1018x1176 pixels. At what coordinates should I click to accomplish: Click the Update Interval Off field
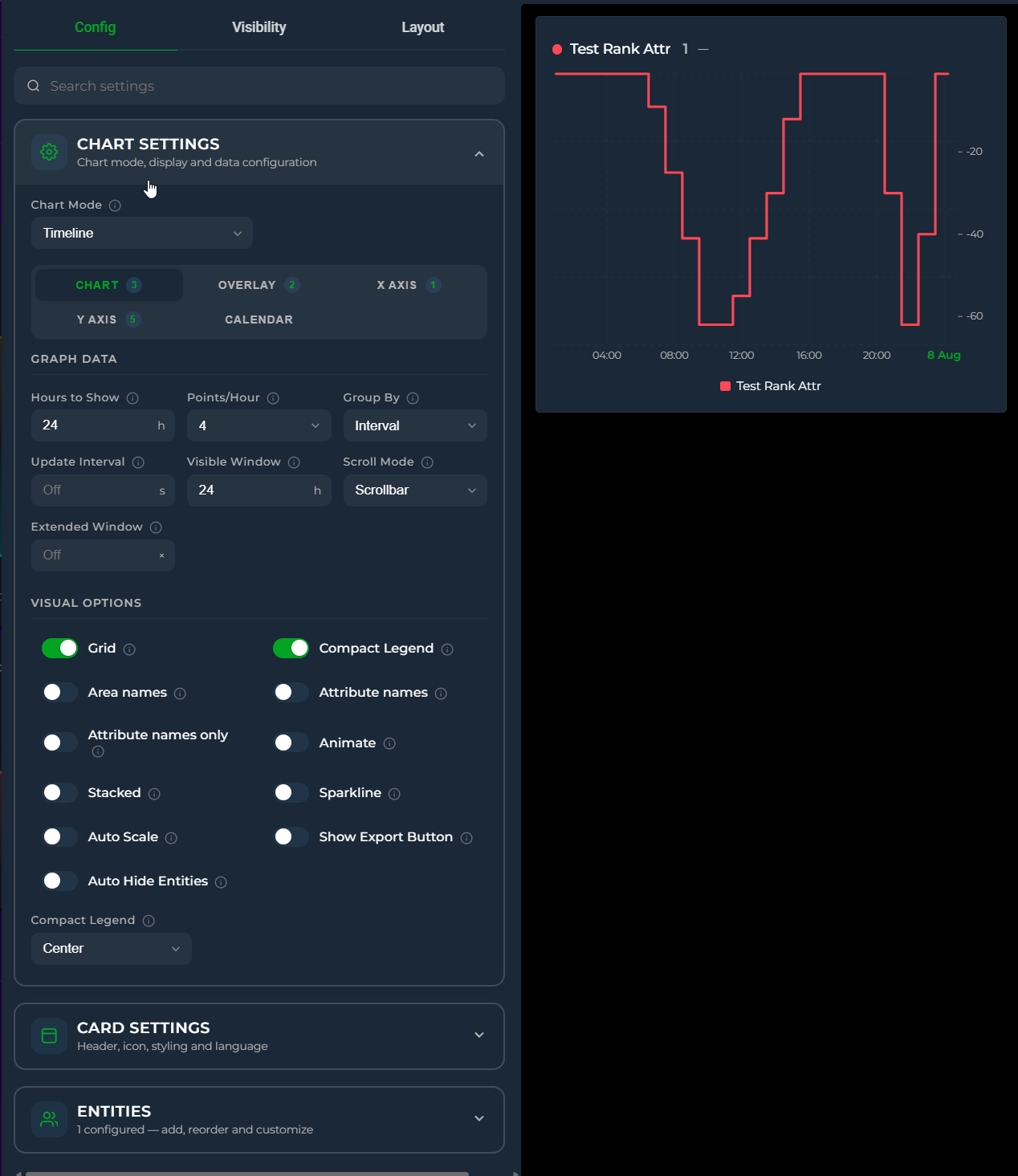[x=103, y=490]
